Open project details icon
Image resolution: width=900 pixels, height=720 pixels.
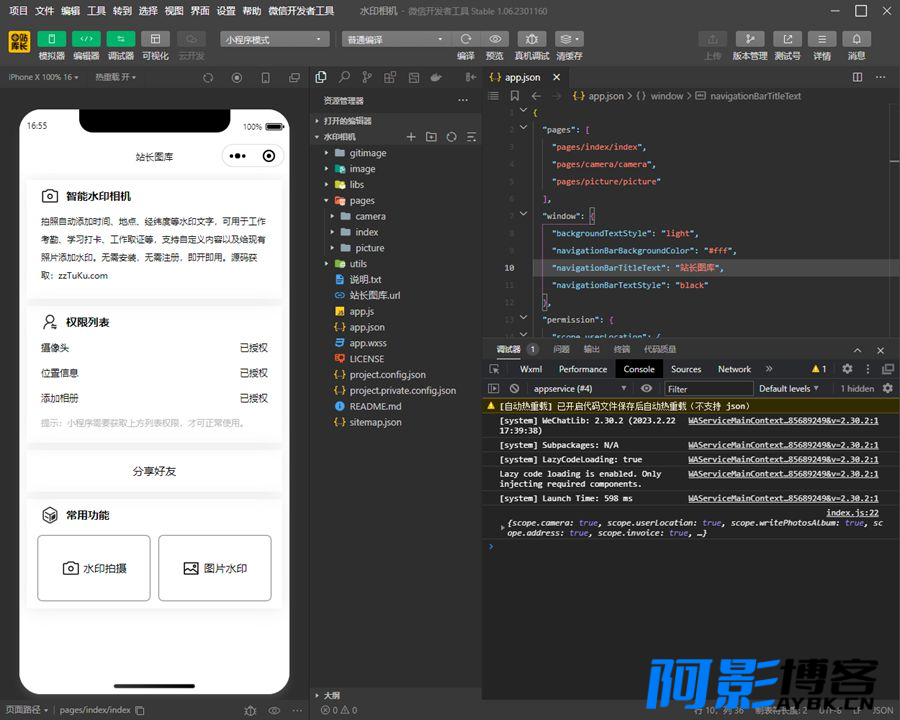(822, 39)
